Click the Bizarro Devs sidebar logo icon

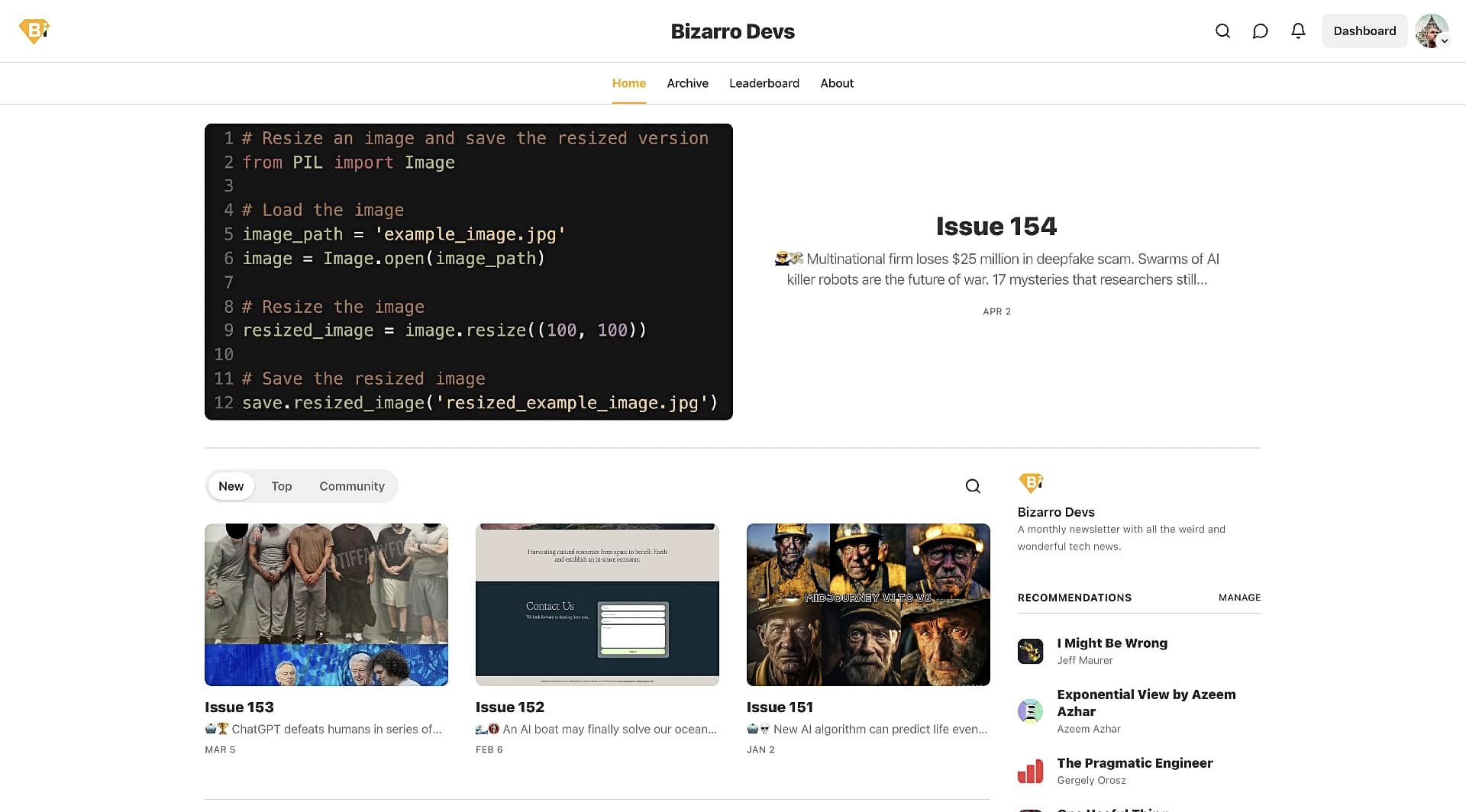(1032, 482)
